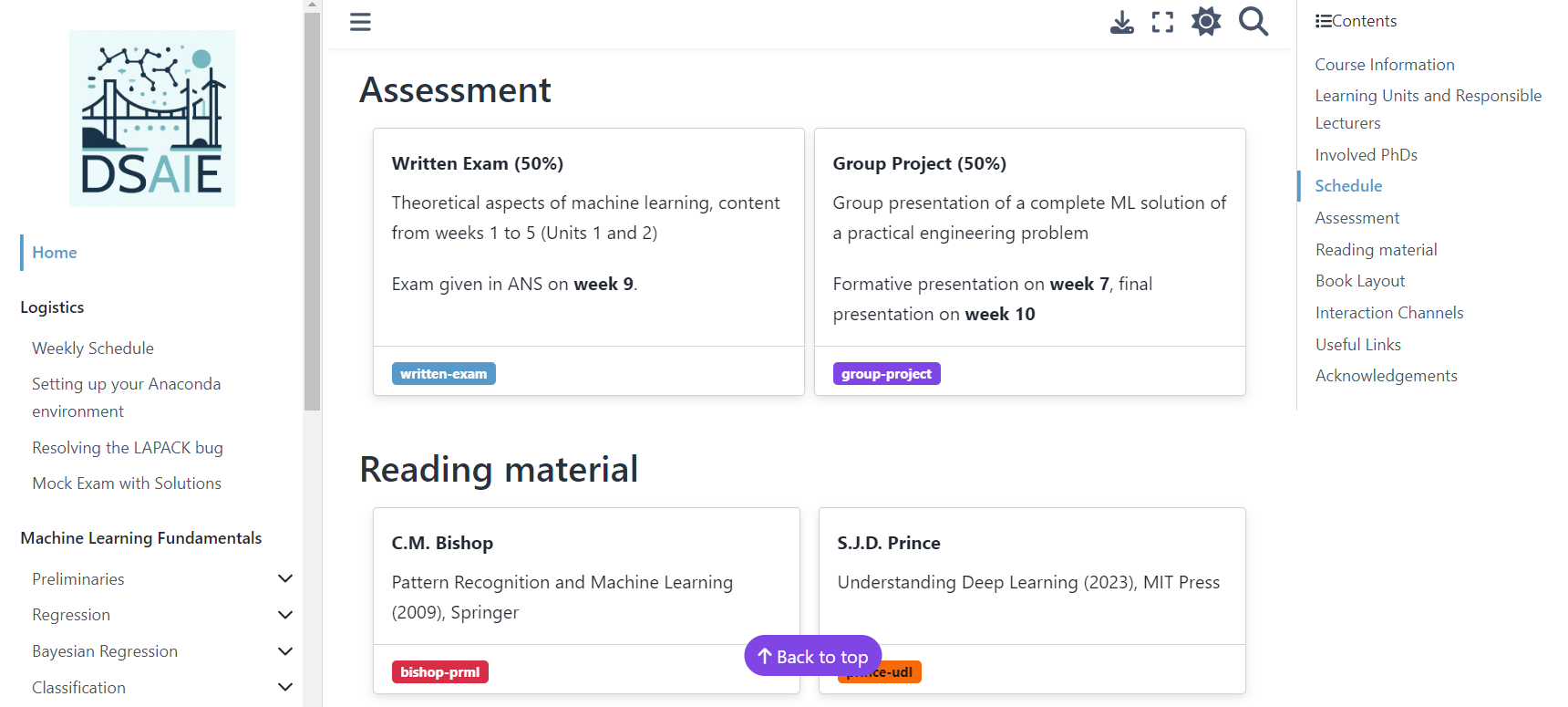Click the group-project badge

tap(886, 374)
